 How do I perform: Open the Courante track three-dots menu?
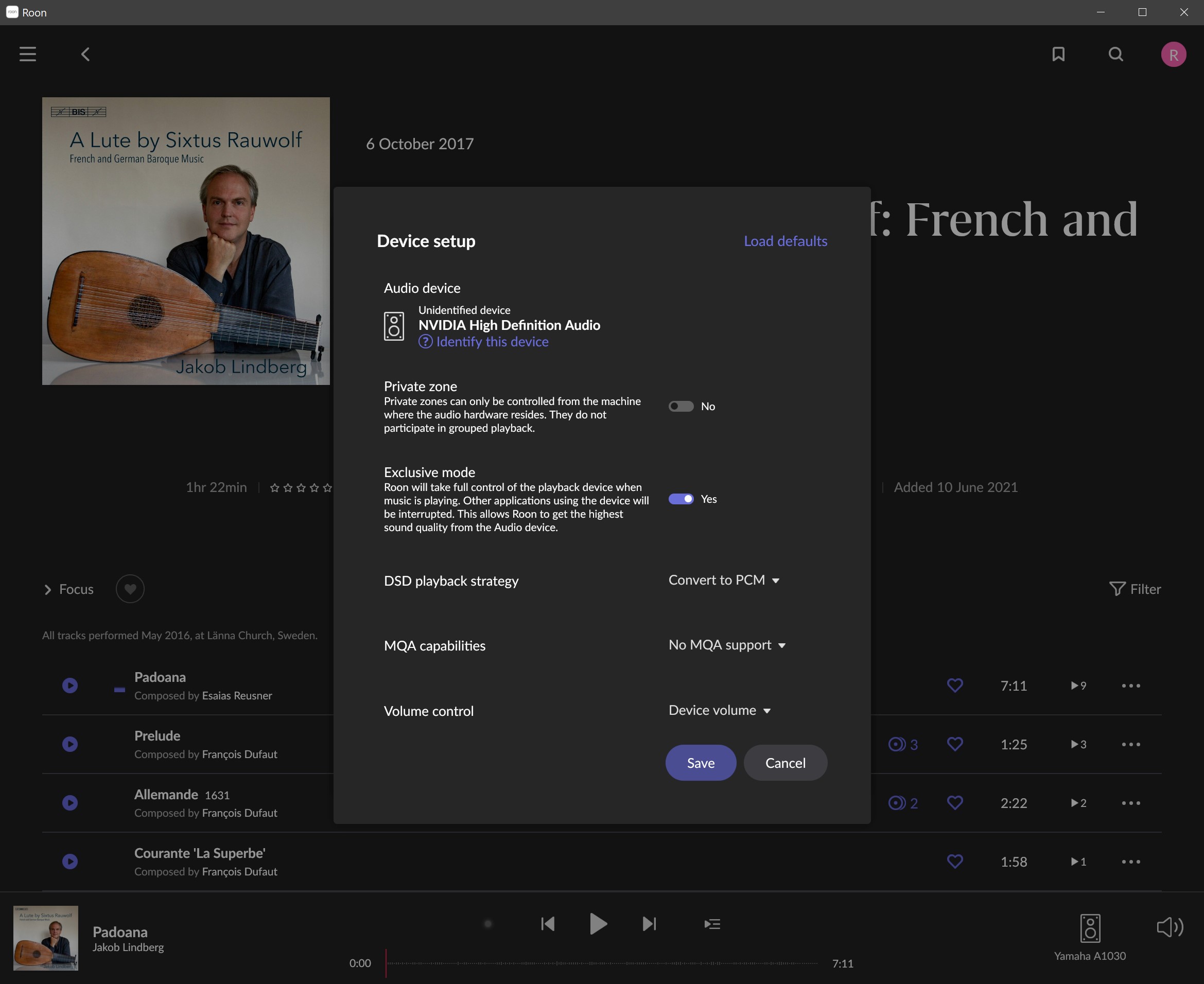1131,862
